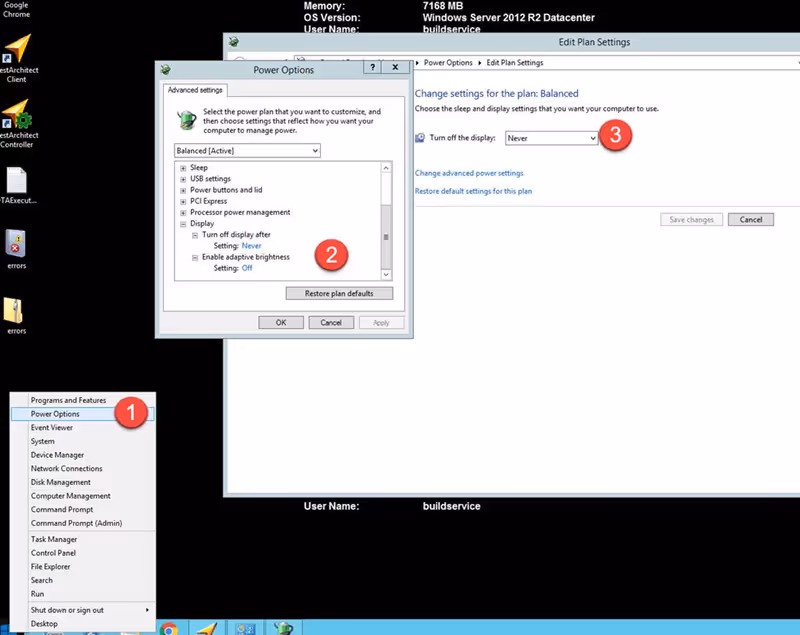Open TestArchitect Controller desktop shortcut
Screen dimensions: 800x635
click(17, 124)
